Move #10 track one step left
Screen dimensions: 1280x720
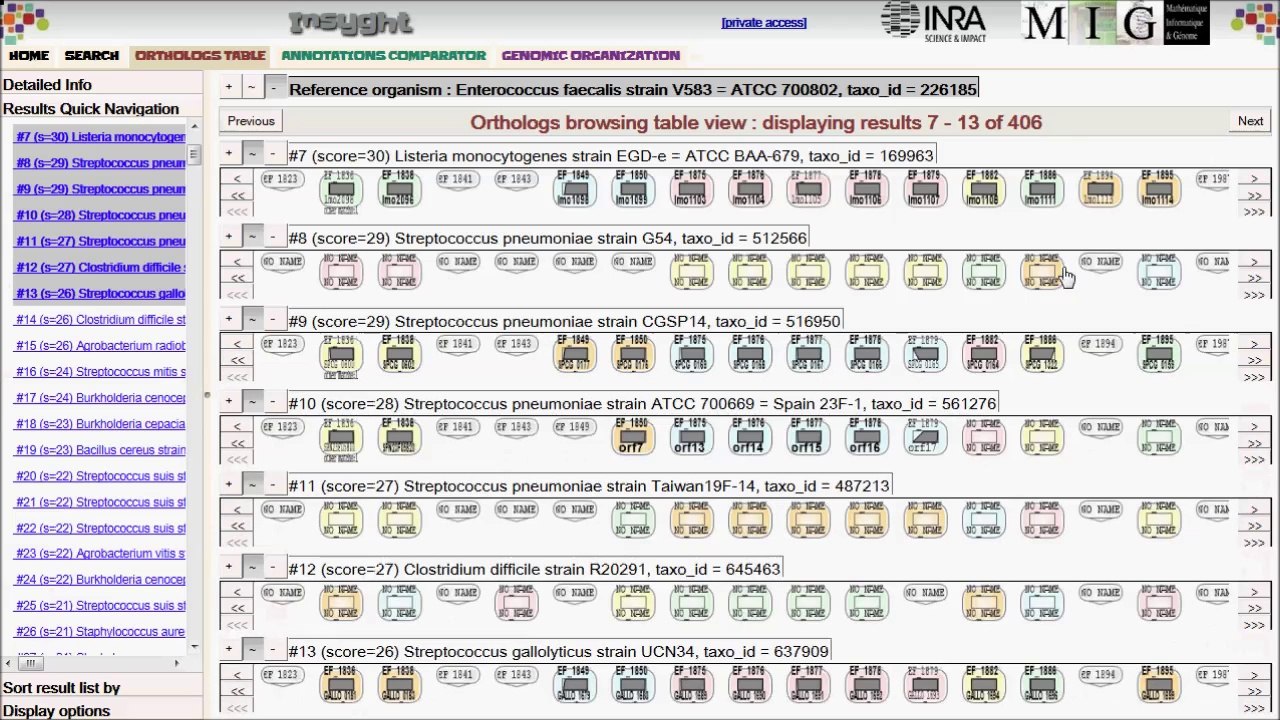point(237,427)
